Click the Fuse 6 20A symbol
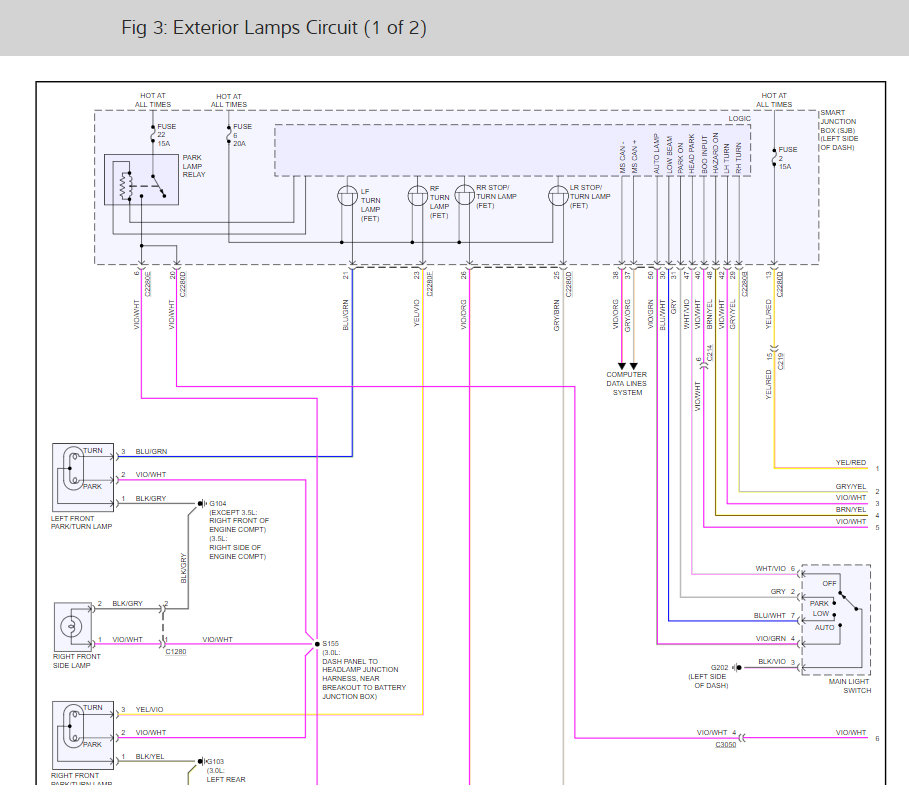The height and width of the screenshot is (811, 909). pos(229,135)
